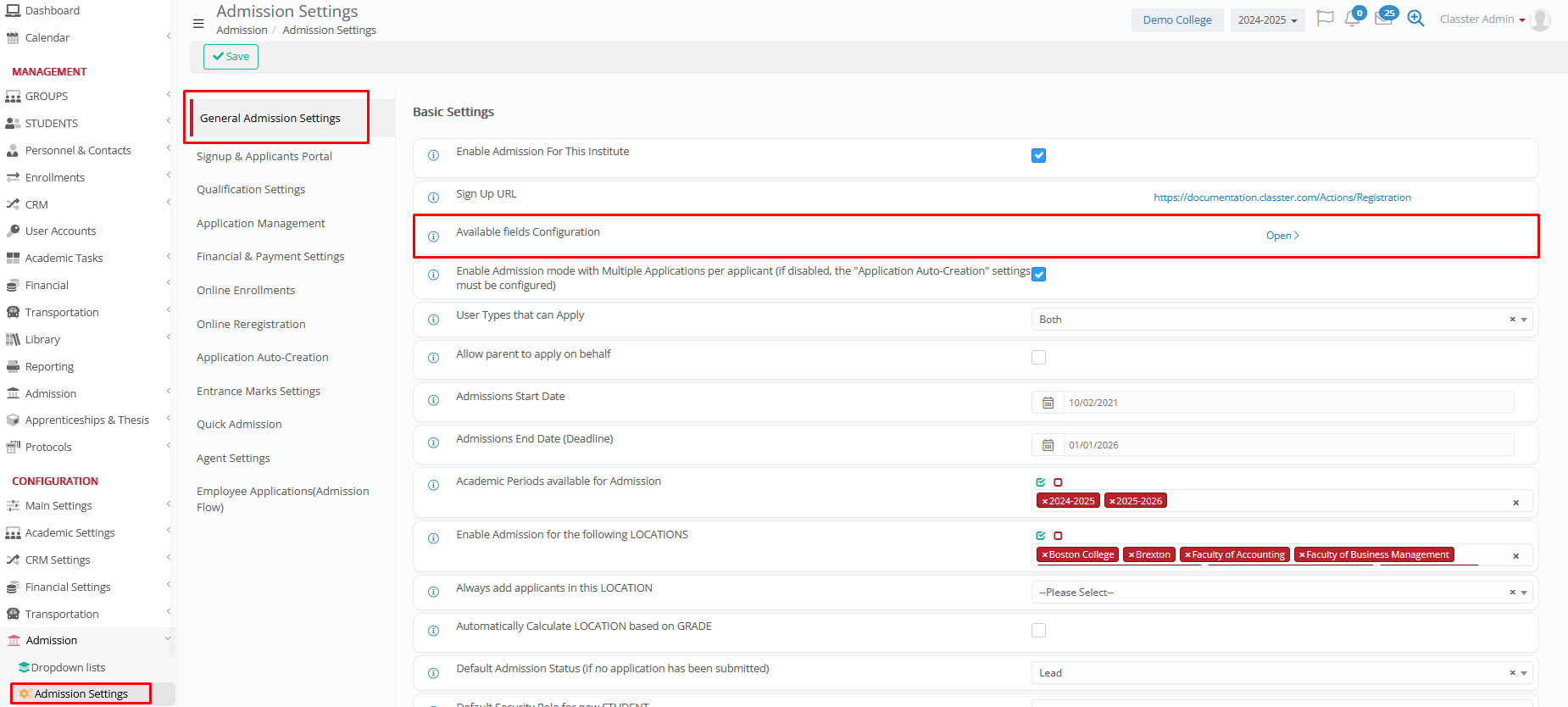Open calendar icon for Admissions Start Date
1568x707 pixels.
1048,403
